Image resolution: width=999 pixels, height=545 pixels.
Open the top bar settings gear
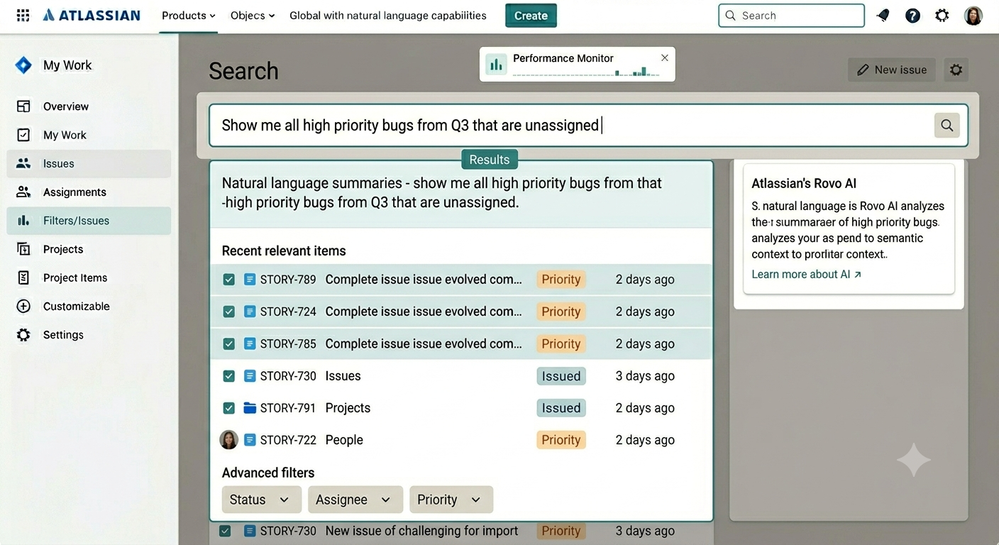[x=942, y=15]
